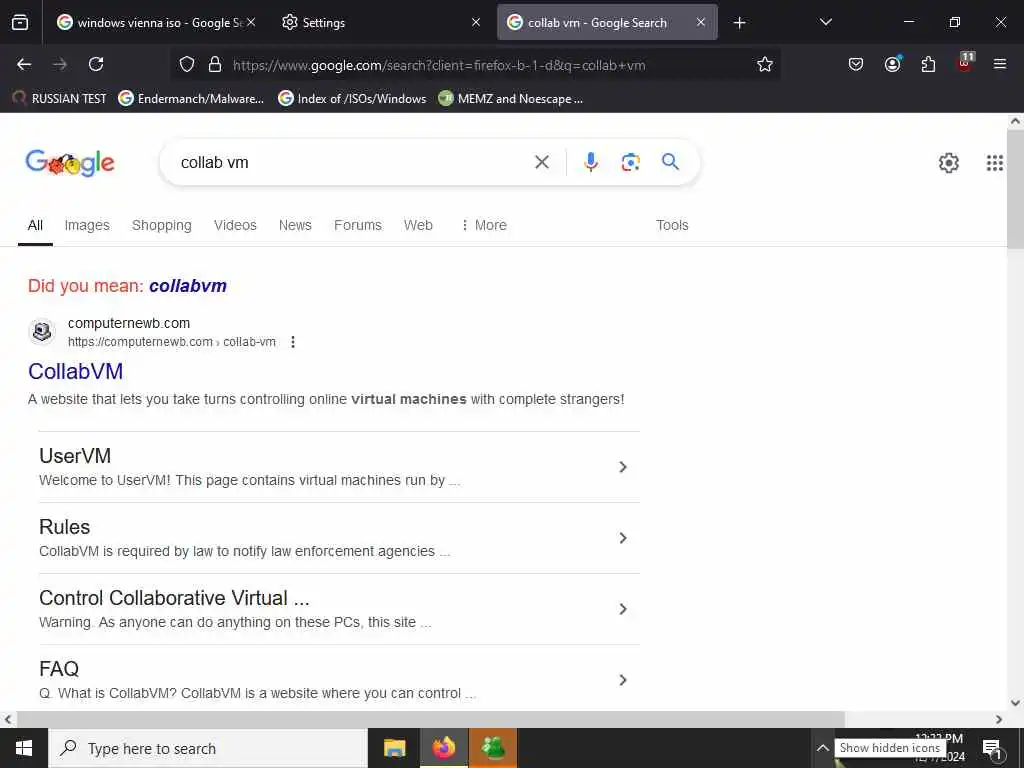Open Firefox application menu
This screenshot has width=1024, height=768.
click(1000, 64)
